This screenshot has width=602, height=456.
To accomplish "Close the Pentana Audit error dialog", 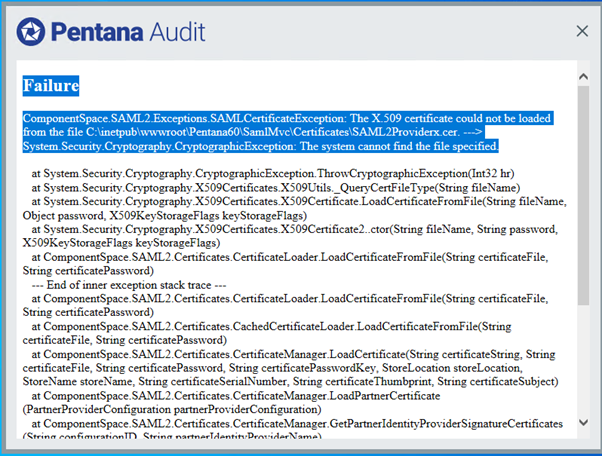I will click(582, 31).
